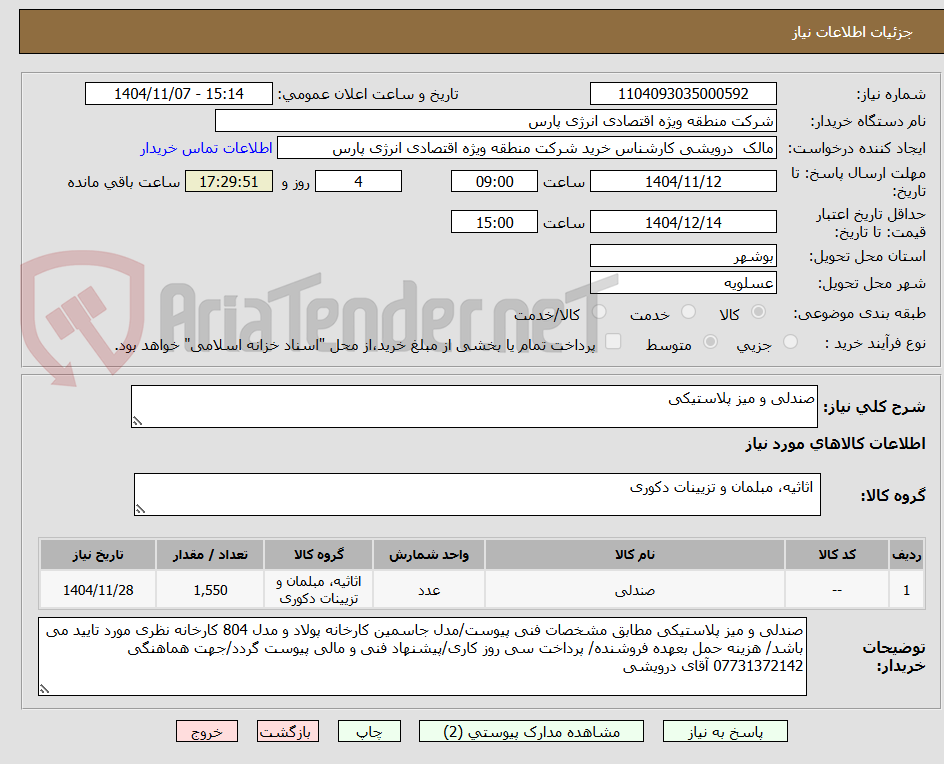The width and height of the screenshot is (944, 764).
Task: Click the remaining days field 4
Action: [x=358, y=181]
